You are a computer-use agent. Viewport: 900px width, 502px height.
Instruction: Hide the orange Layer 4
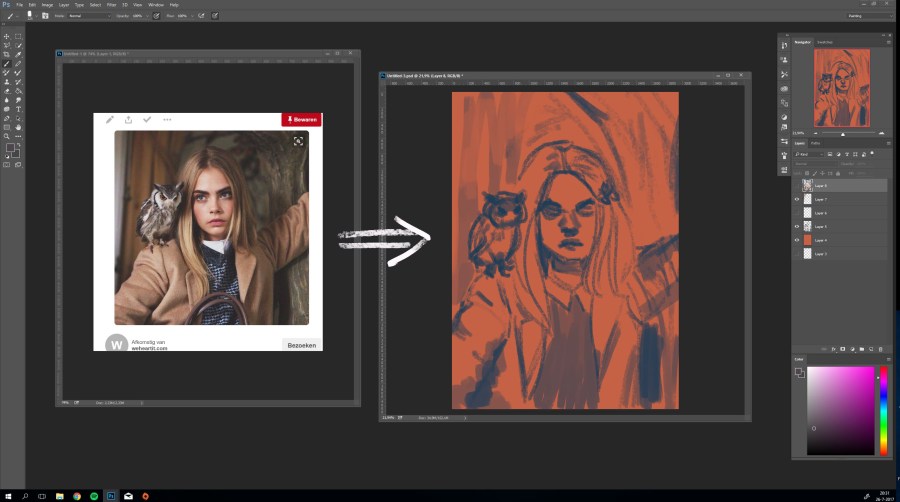(x=797, y=240)
